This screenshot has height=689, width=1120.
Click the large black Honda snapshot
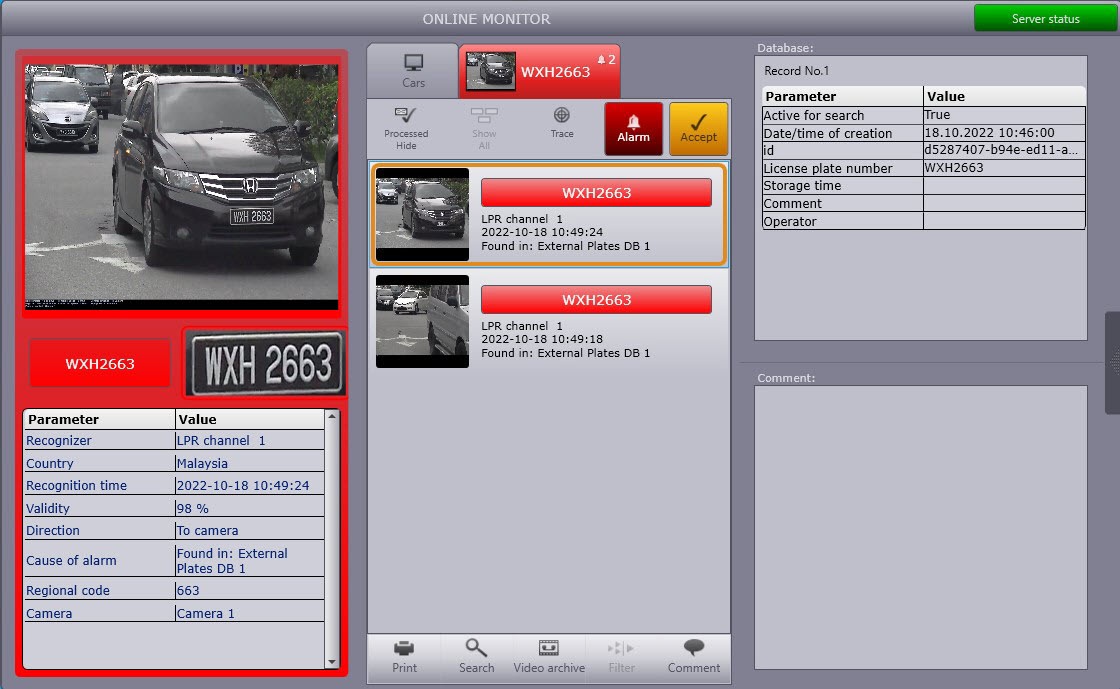point(181,187)
